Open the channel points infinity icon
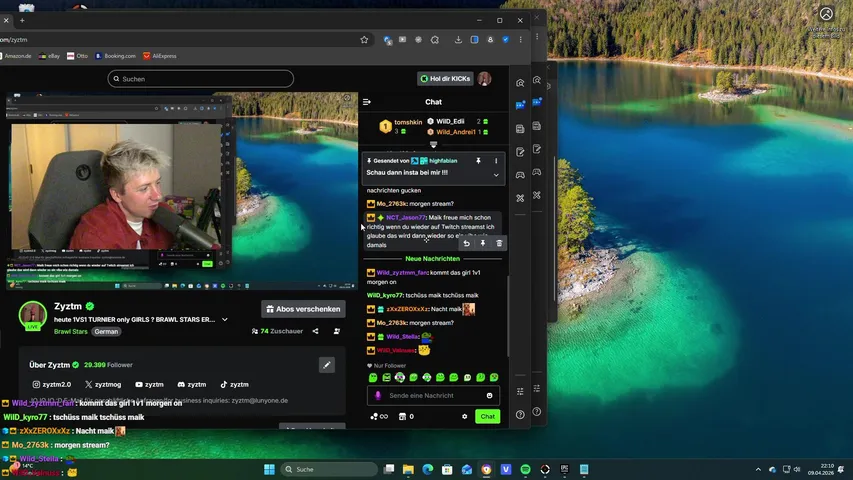Viewport: 853px width, 480px height. click(x=379, y=416)
